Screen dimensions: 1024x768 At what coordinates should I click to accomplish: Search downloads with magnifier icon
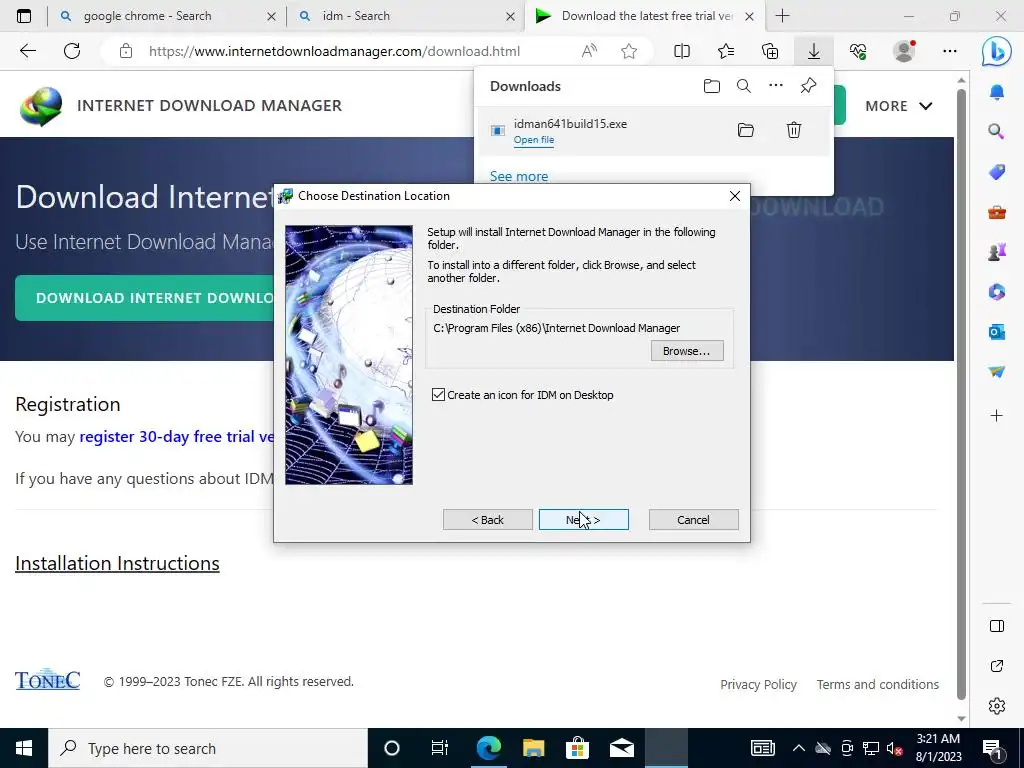coord(743,86)
